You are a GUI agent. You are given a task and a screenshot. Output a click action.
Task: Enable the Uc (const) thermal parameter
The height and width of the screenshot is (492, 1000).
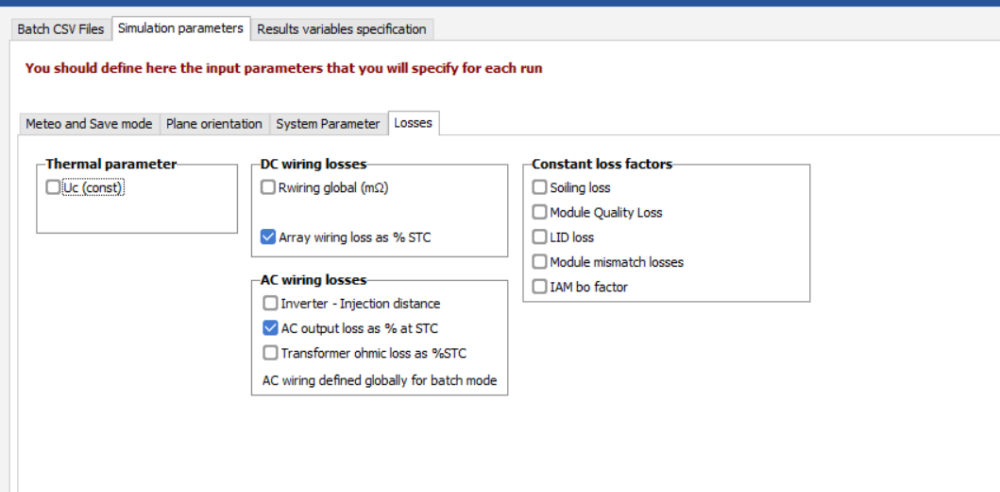[x=53, y=187]
